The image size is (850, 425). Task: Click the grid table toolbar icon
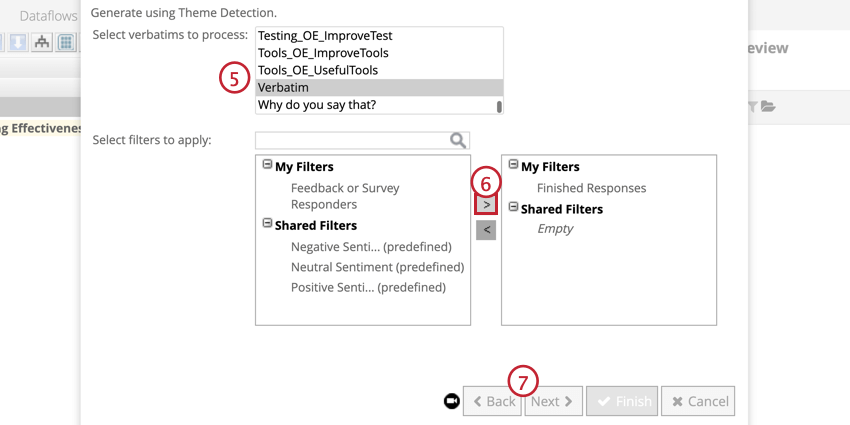point(66,42)
